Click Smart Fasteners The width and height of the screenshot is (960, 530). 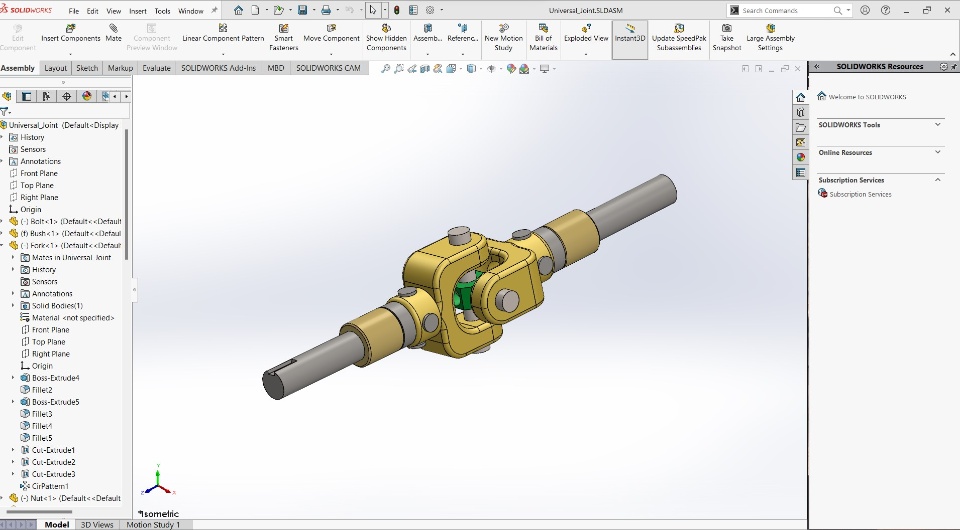click(x=283, y=37)
